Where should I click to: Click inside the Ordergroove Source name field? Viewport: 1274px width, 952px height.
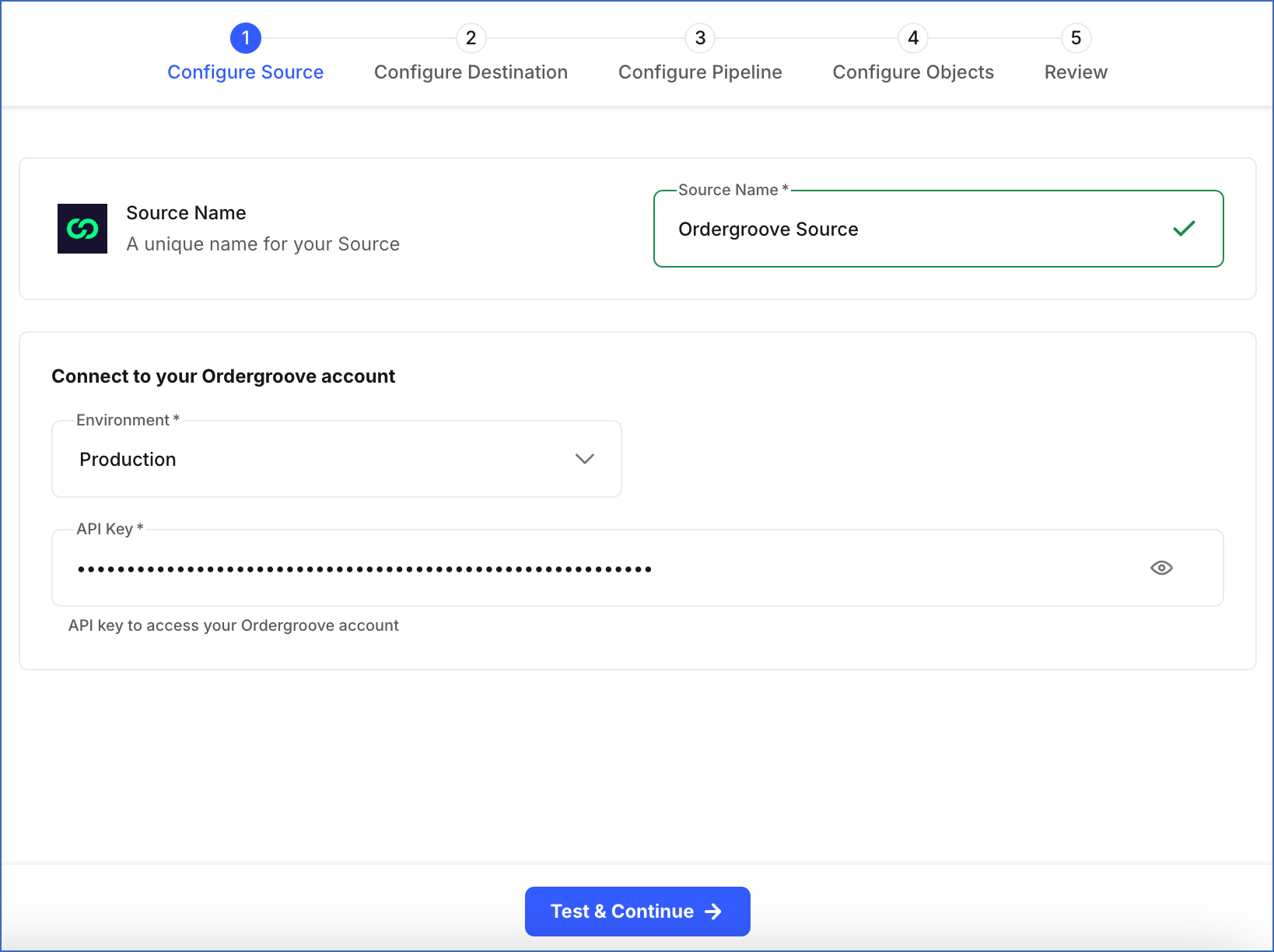[x=856, y=229]
